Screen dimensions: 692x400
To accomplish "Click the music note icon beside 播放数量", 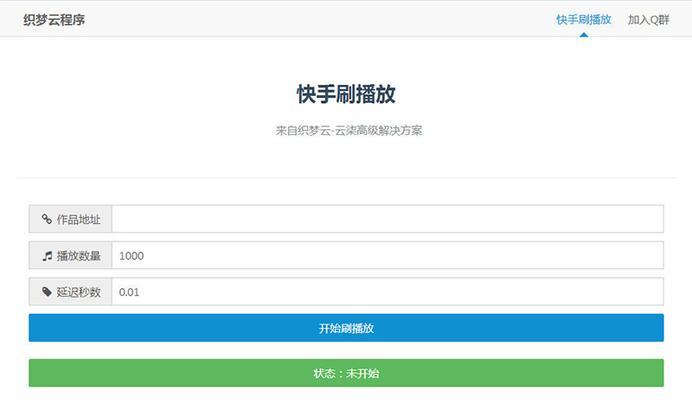I will click(x=47, y=256).
